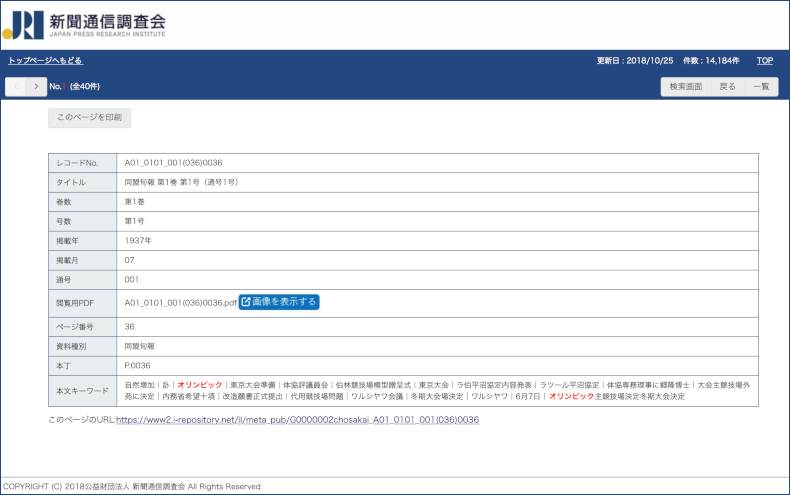
Task: Click the 掲載年 value 1937年
Action: click(138, 241)
